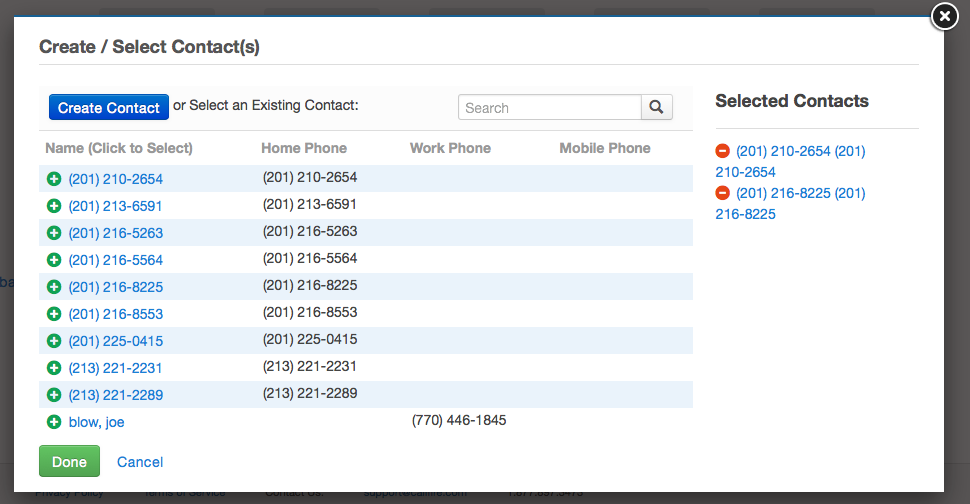Add (213) 221-2231 with its plus icon

click(54, 368)
